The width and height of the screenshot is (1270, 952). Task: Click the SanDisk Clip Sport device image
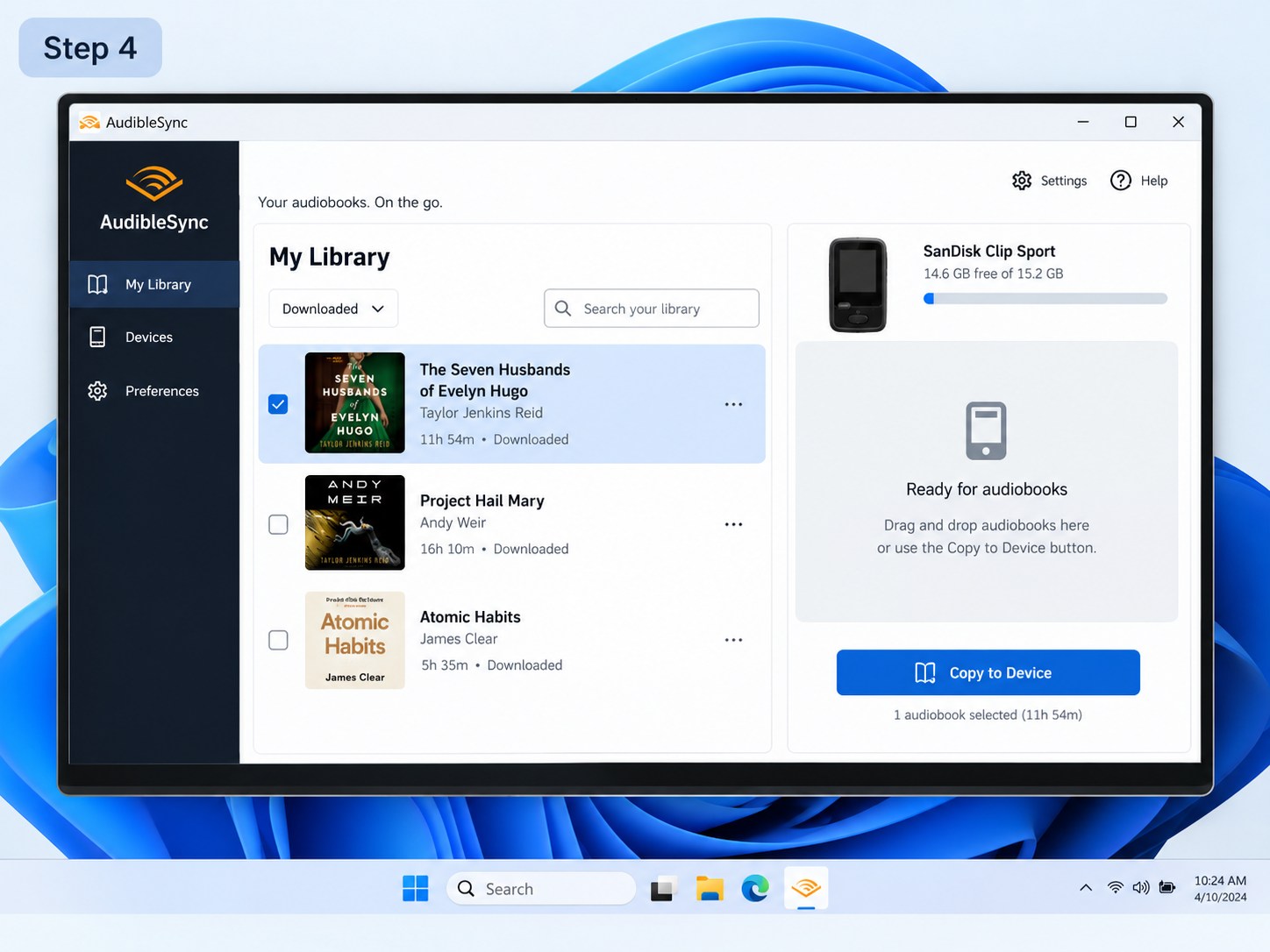coord(858,285)
